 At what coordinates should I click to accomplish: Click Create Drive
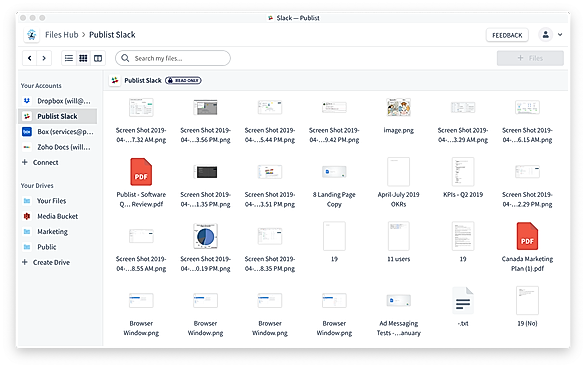(x=46, y=262)
